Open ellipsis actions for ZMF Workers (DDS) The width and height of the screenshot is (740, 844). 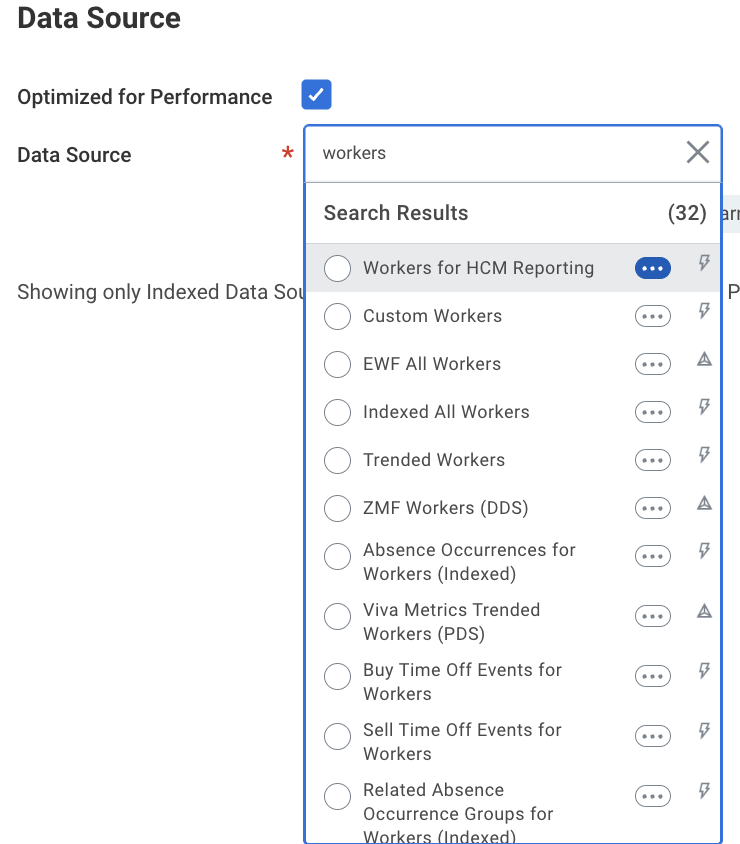pos(652,508)
